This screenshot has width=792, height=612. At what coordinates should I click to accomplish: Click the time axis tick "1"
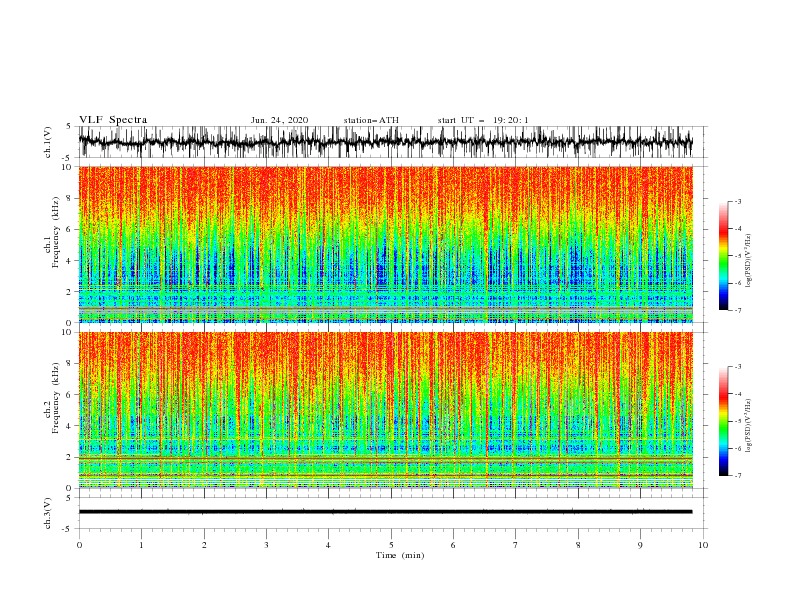(x=141, y=545)
